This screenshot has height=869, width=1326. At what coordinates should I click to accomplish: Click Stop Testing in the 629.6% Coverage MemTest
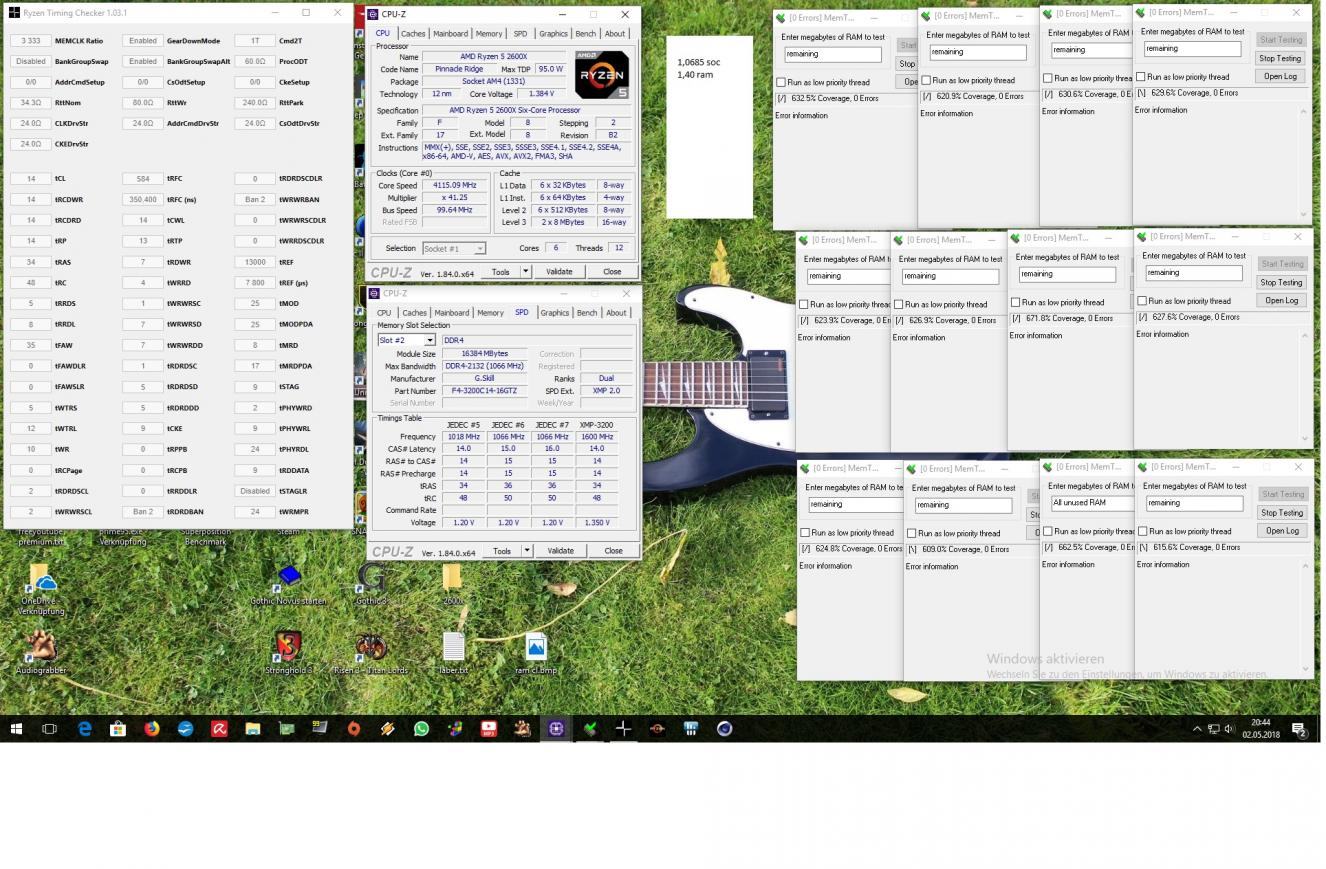point(1280,58)
